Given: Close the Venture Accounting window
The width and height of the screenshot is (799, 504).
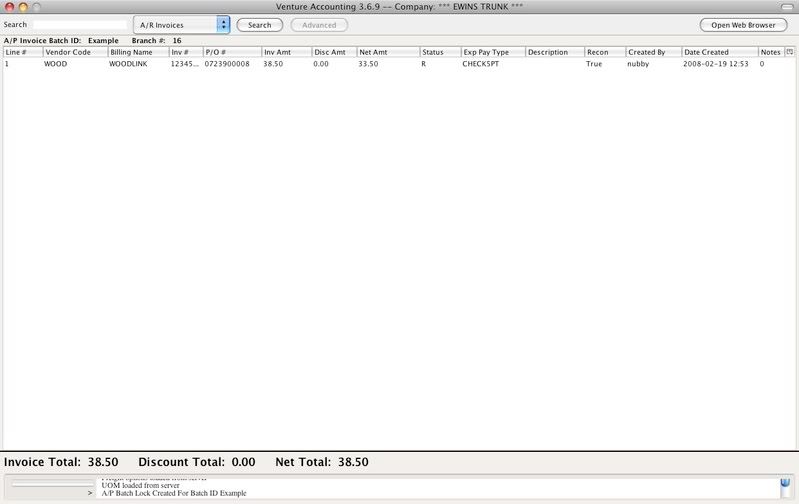Looking at the screenshot, I should click(10, 7).
